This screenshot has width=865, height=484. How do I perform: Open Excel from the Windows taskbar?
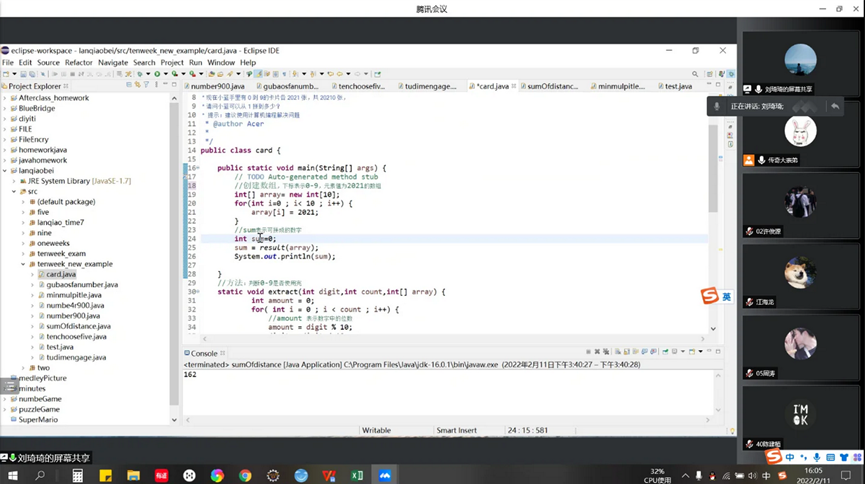(x=357, y=476)
